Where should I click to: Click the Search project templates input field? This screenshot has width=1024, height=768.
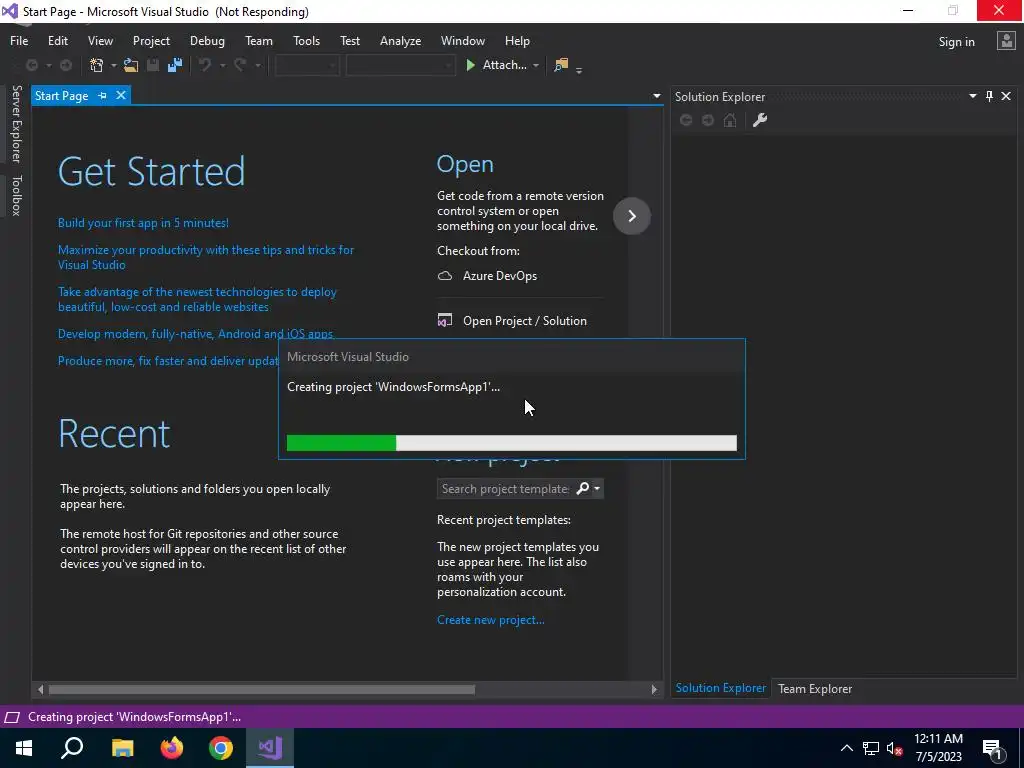click(505, 488)
